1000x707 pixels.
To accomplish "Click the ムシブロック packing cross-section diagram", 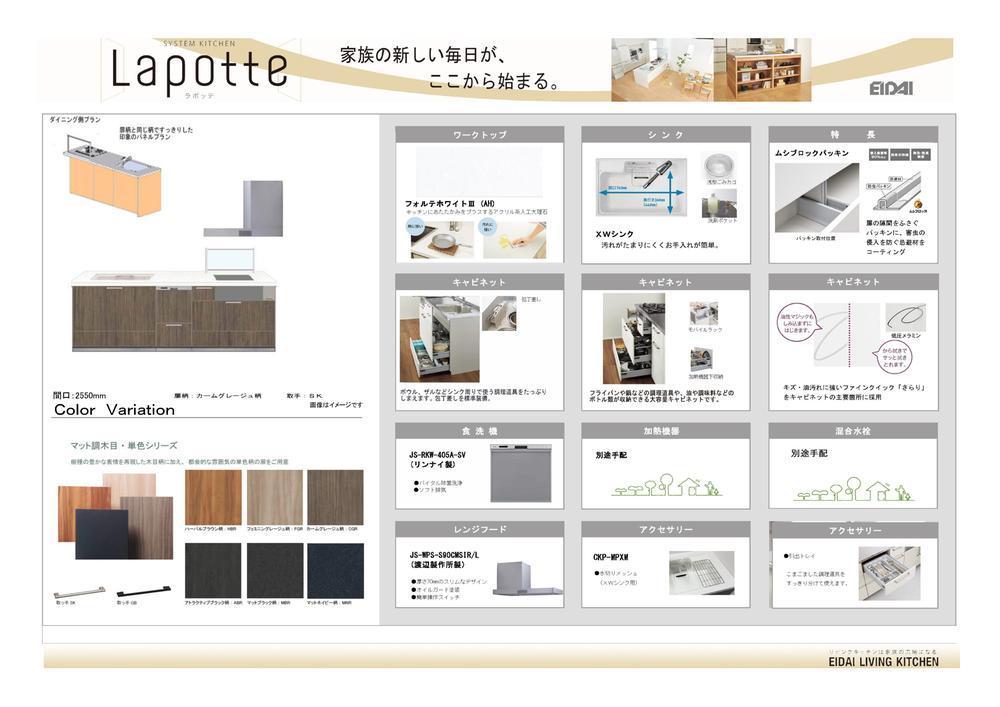I will pyautogui.click(x=895, y=193).
